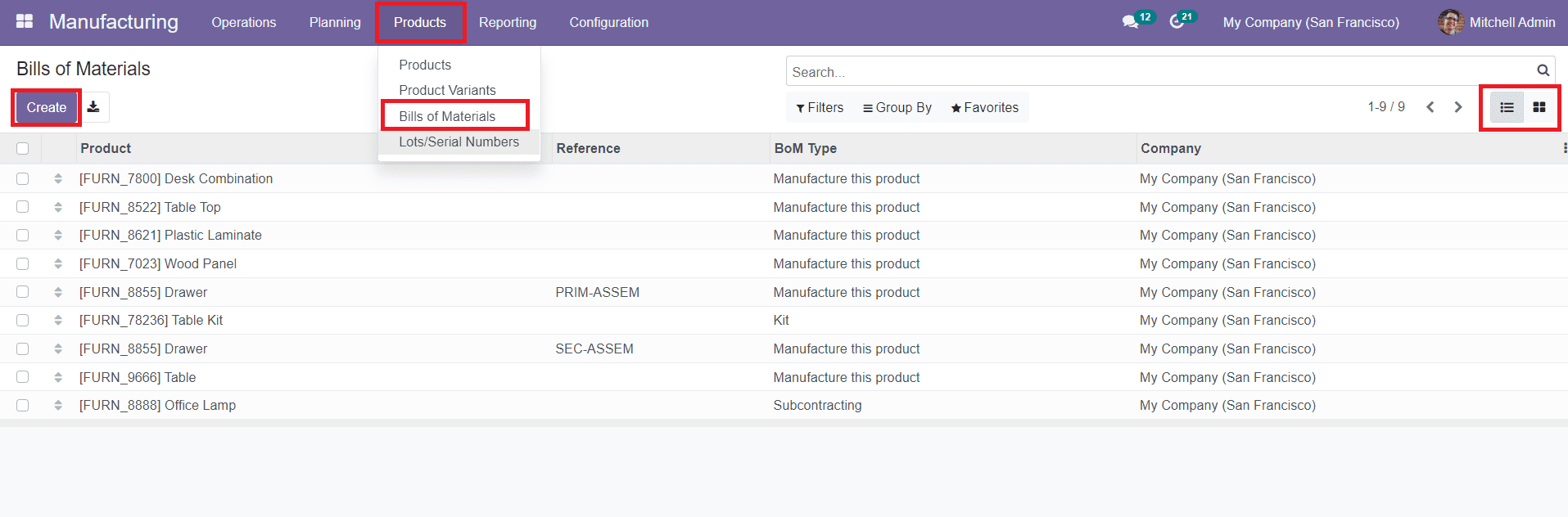The height and width of the screenshot is (517, 1568).
Task: Open the Group By dropdown
Action: tap(897, 107)
